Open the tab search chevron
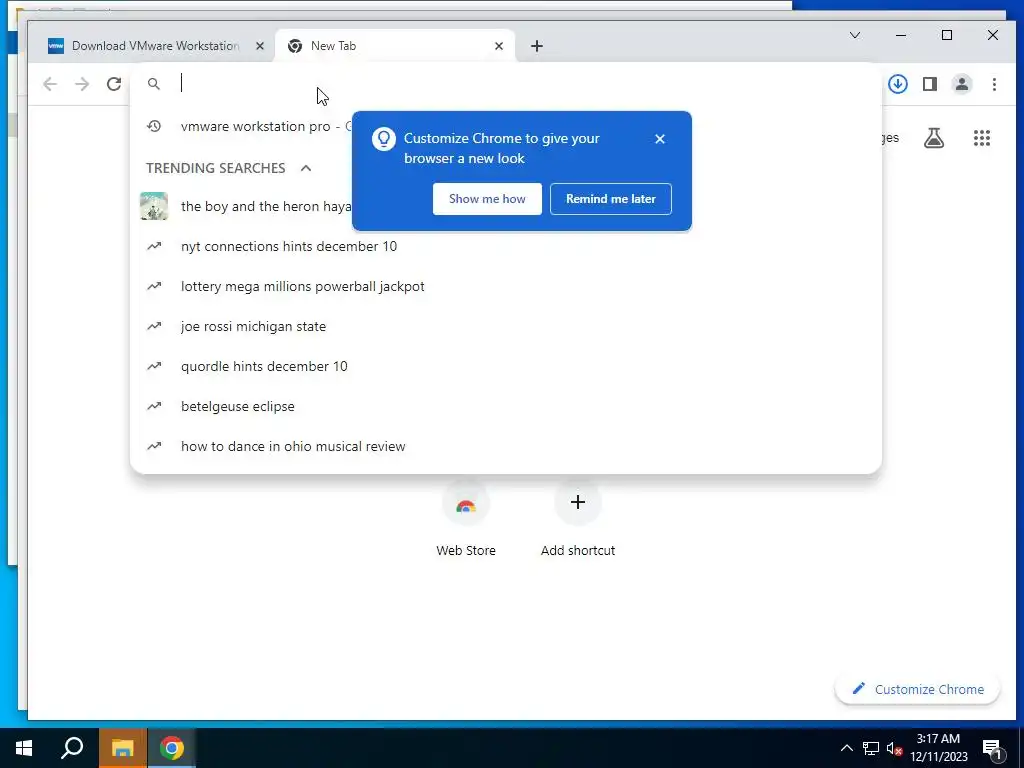The image size is (1024, 768). tap(855, 35)
